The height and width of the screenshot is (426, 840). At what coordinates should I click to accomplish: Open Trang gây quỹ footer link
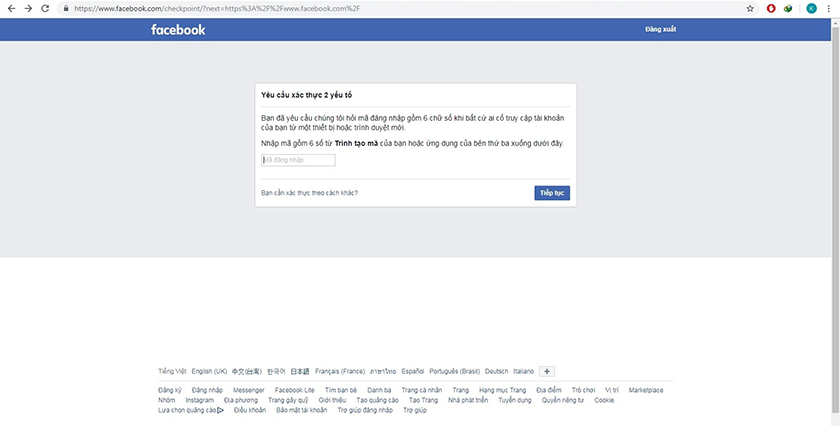pyautogui.click(x=288, y=400)
